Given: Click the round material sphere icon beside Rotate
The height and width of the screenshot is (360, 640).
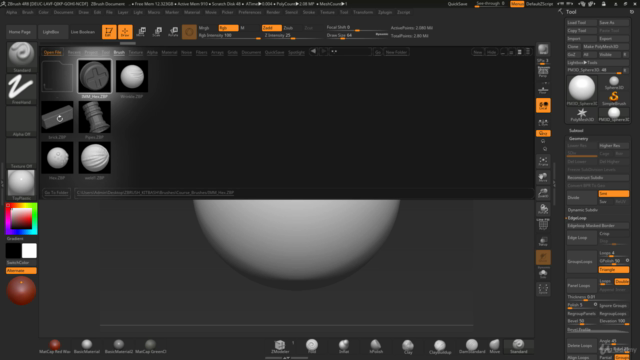Looking at the screenshot, I should pos(189,32).
